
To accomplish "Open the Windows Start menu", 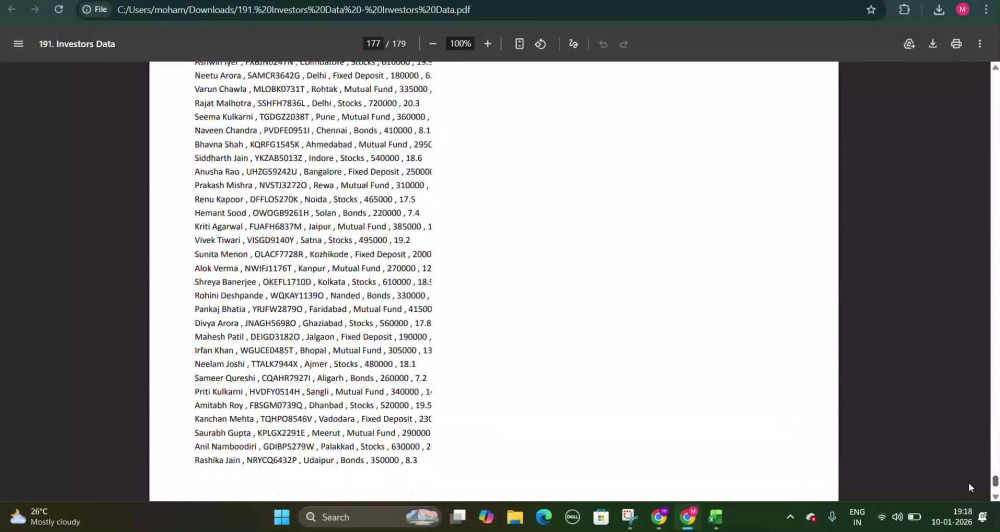I will [281, 517].
